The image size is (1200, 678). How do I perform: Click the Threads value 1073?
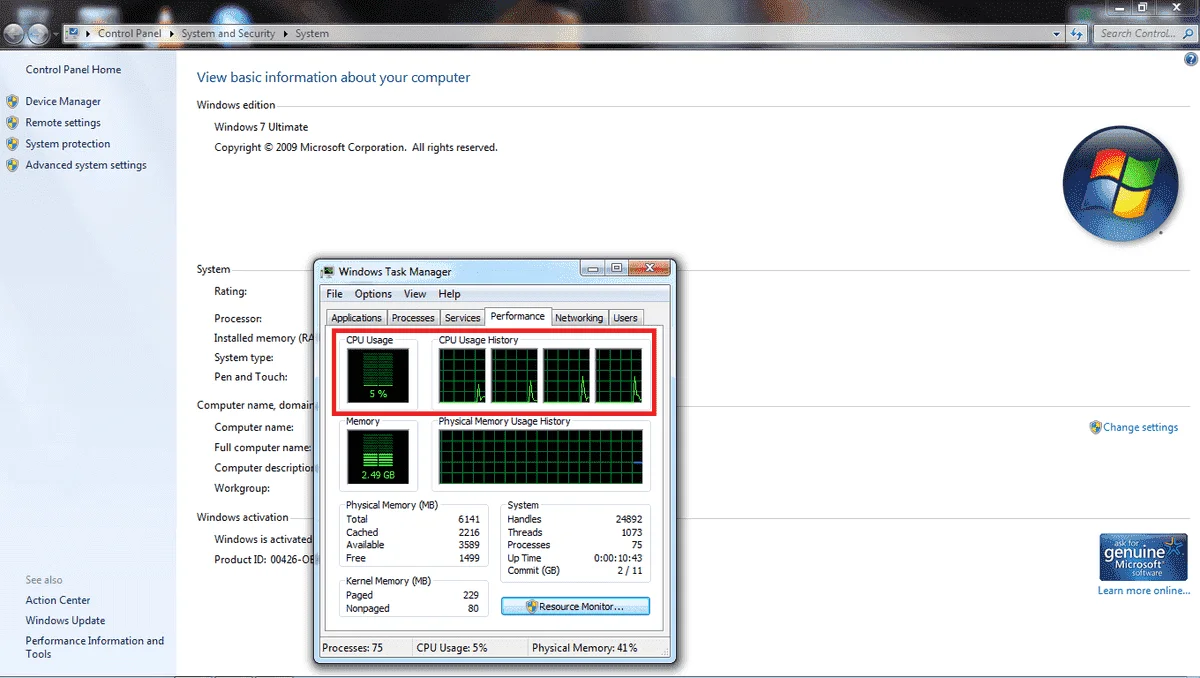(631, 532)
